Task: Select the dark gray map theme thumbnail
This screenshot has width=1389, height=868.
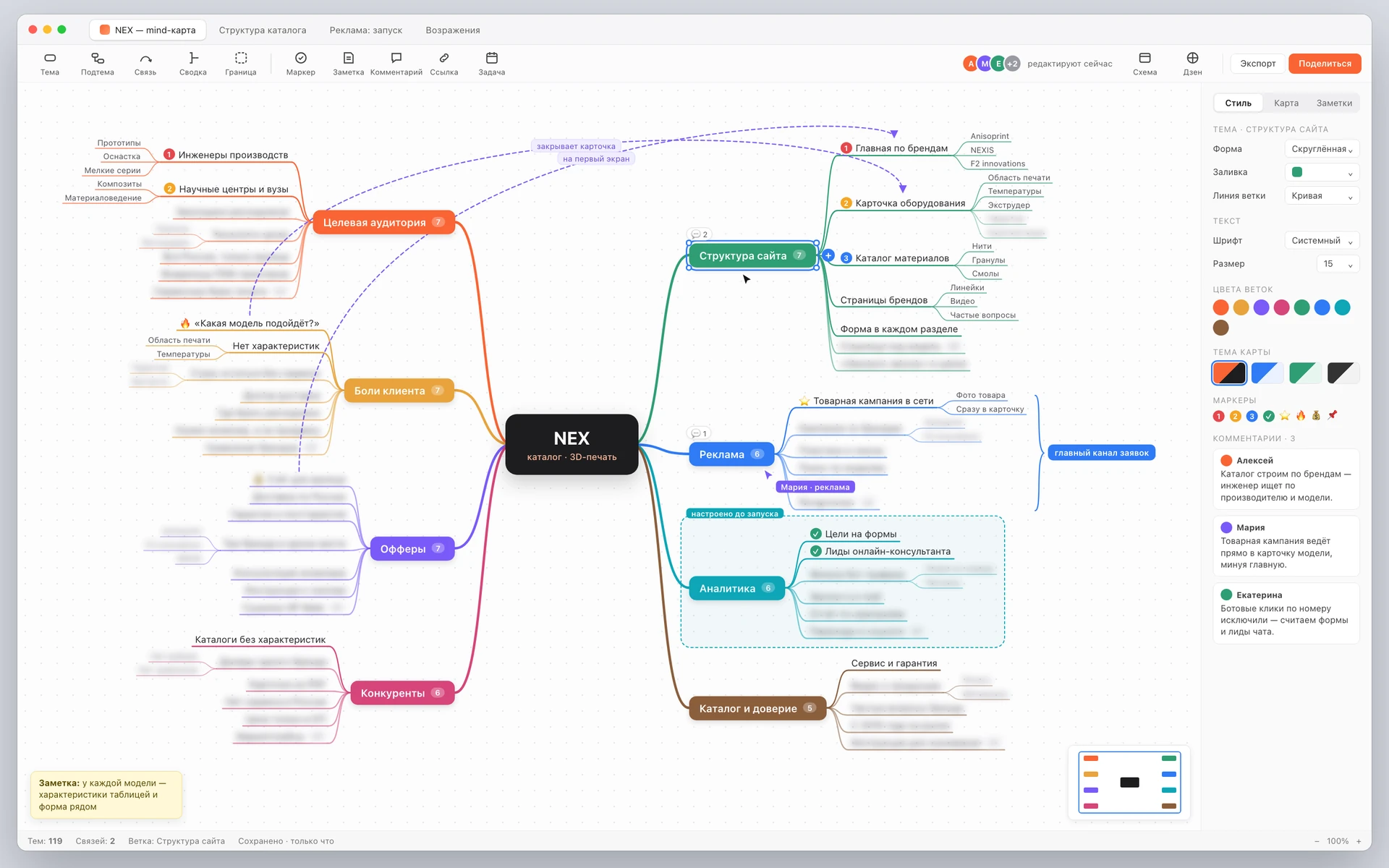Action: click(x=1343, y=373)
